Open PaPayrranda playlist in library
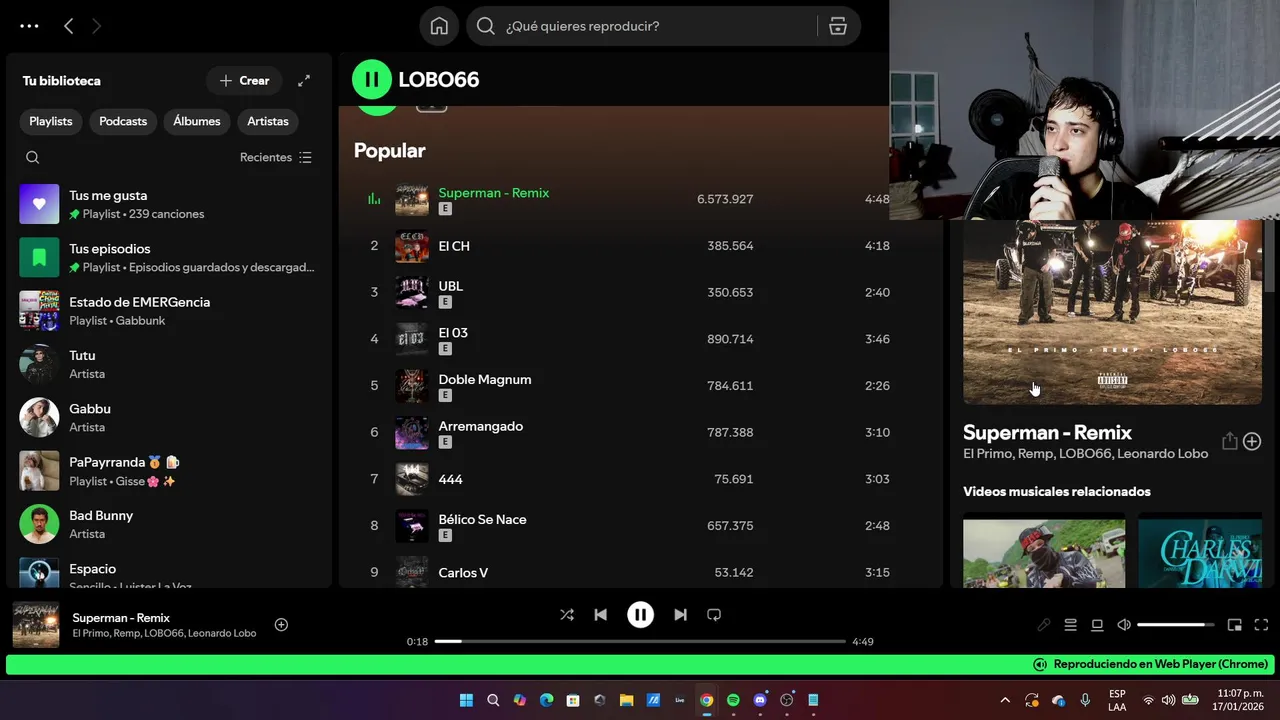 click(170, 471)
